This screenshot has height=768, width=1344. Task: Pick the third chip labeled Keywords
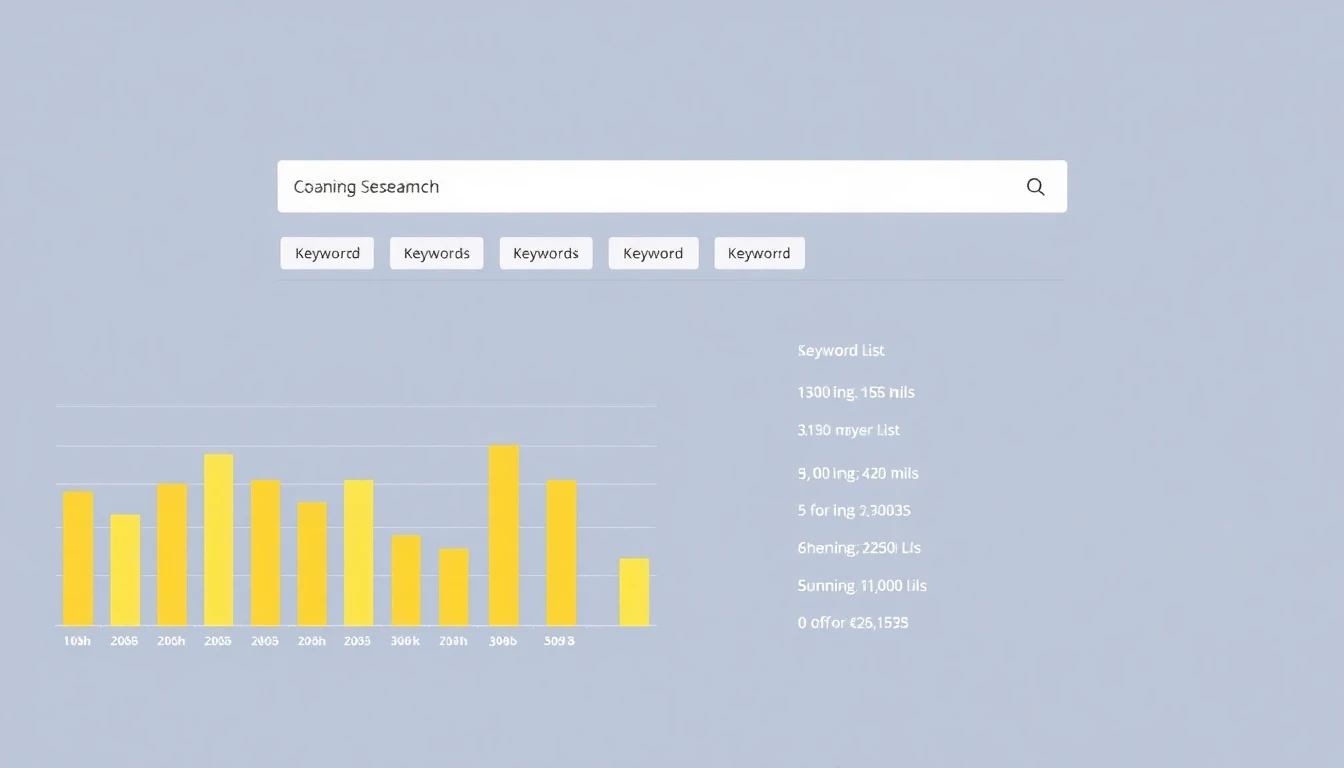point(545,253)
